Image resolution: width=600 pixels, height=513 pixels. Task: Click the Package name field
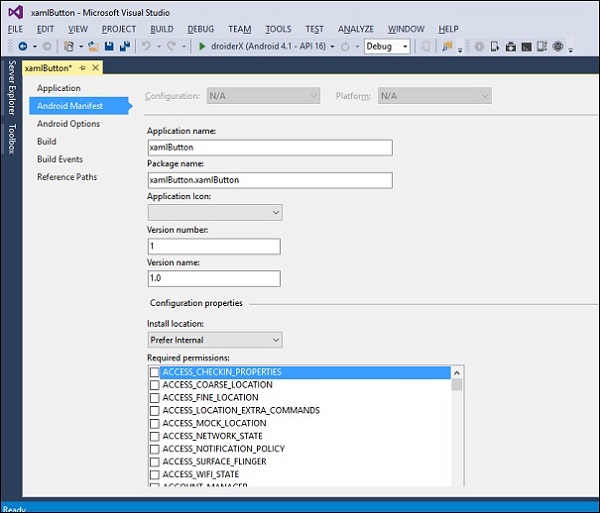(x=270, y=180)
